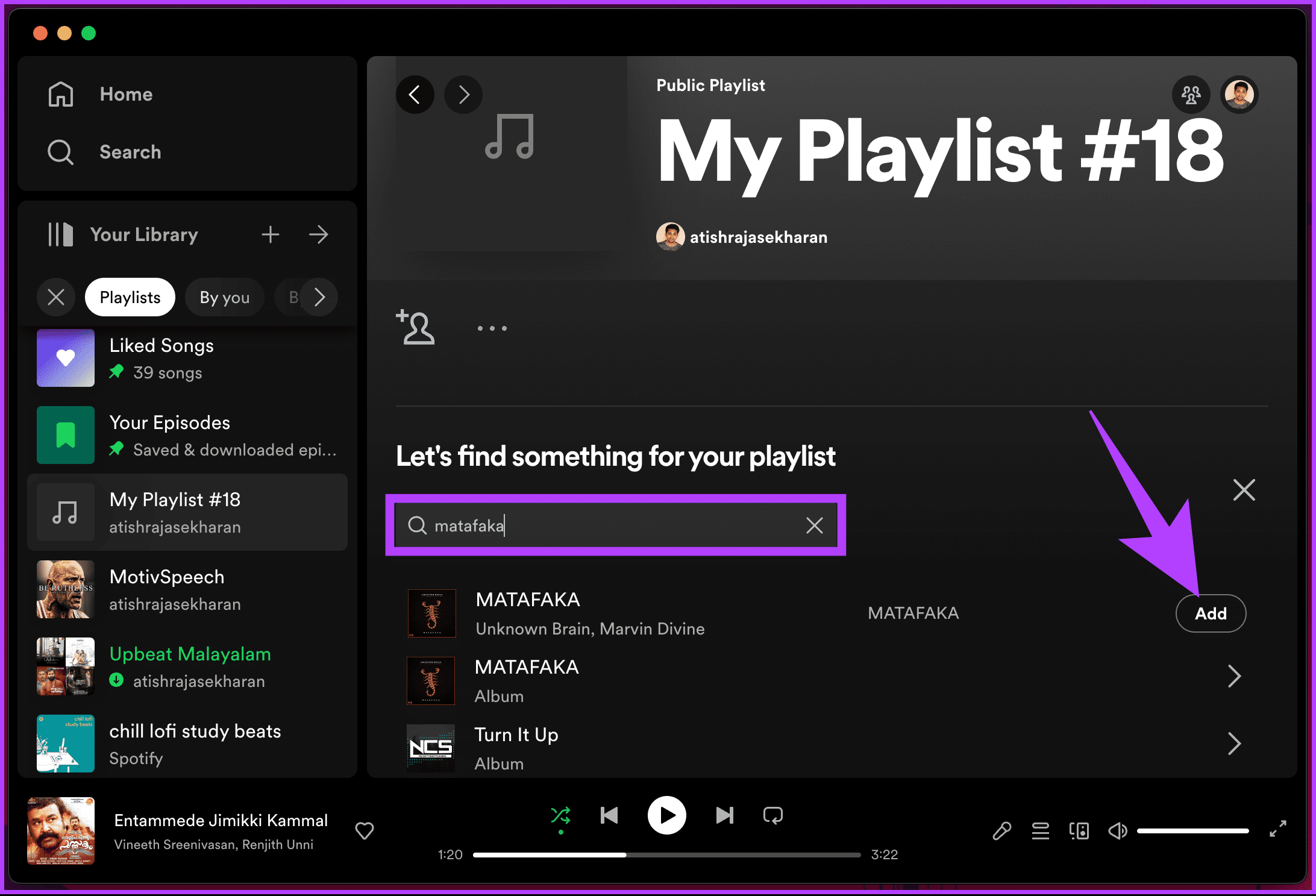Select the By you filter chip

pos(225,297)
